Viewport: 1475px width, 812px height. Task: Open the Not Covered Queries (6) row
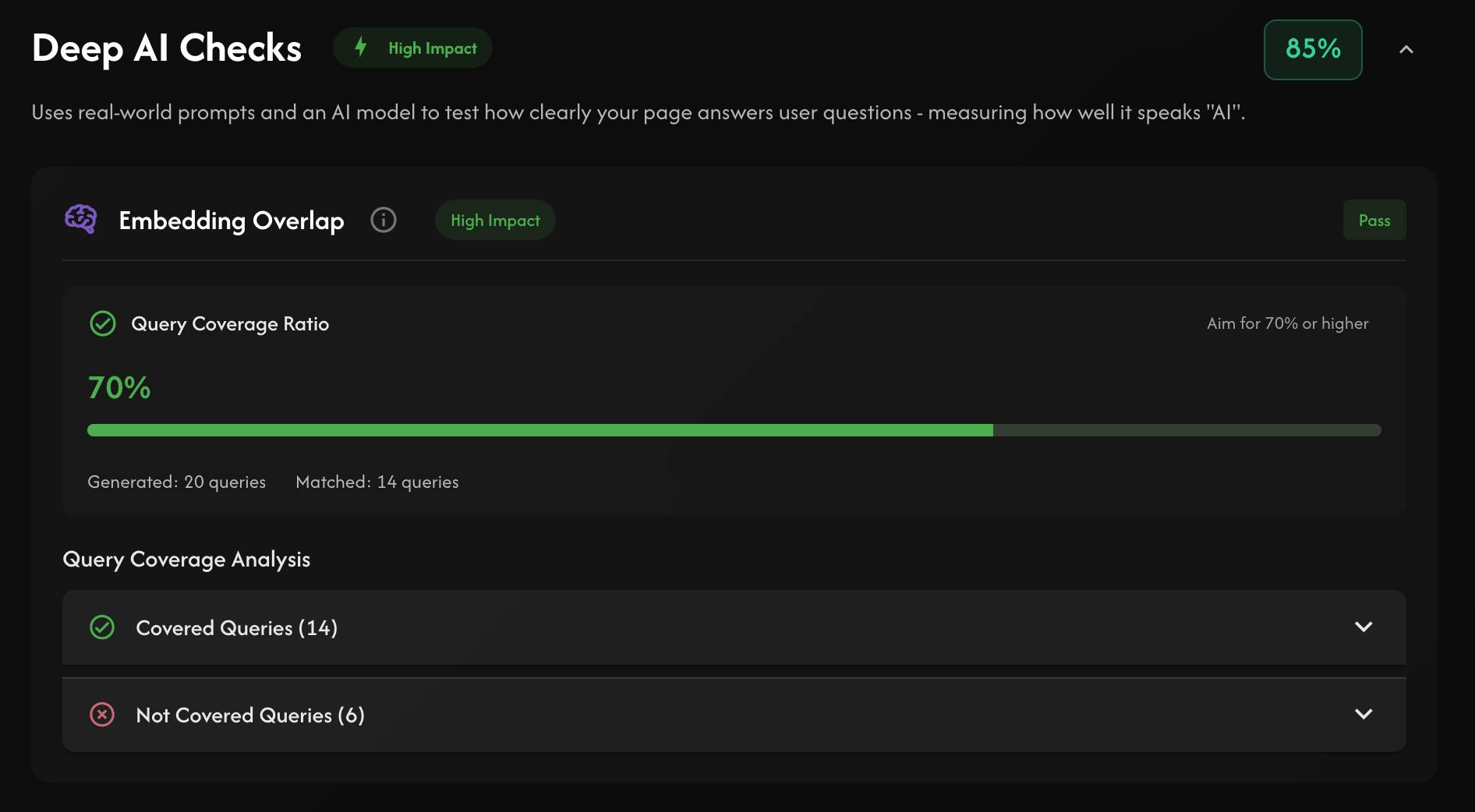pos(734,715)
